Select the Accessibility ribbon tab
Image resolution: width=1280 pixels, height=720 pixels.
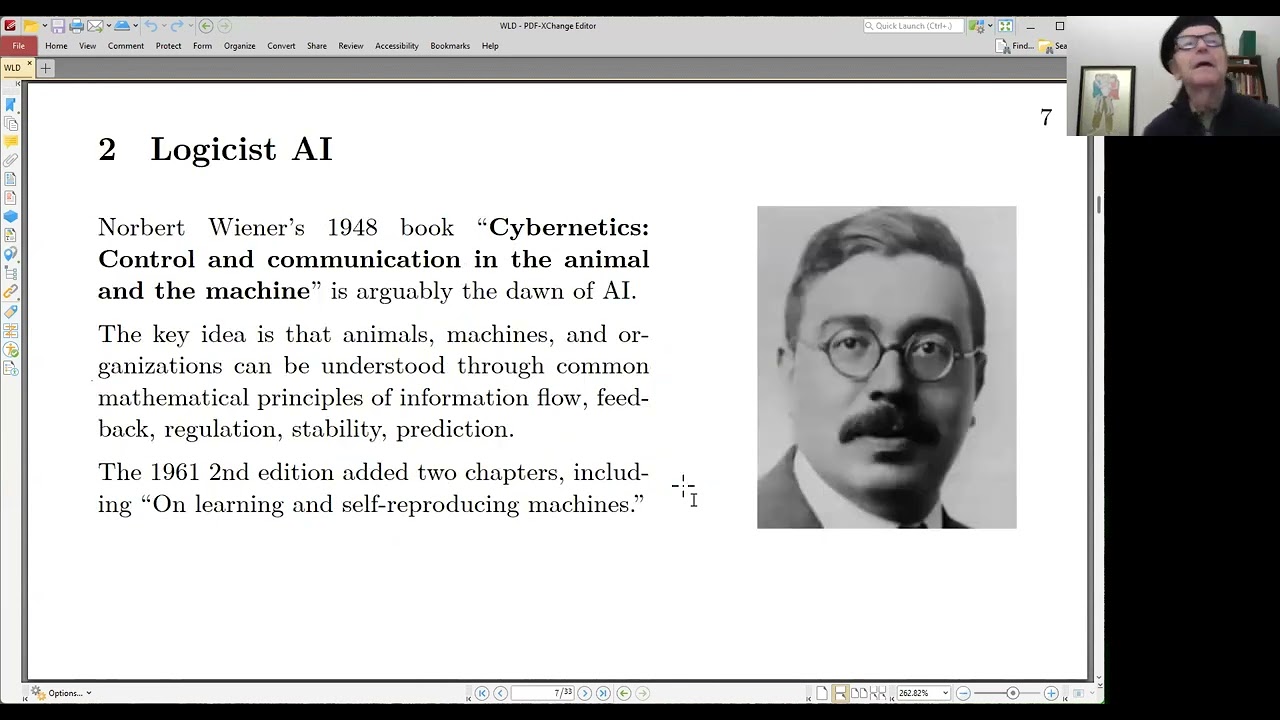[x=397, y=46]
